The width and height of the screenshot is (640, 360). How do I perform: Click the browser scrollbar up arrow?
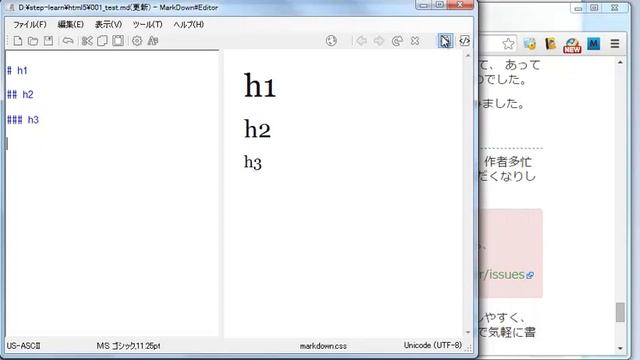coord(620,63)
